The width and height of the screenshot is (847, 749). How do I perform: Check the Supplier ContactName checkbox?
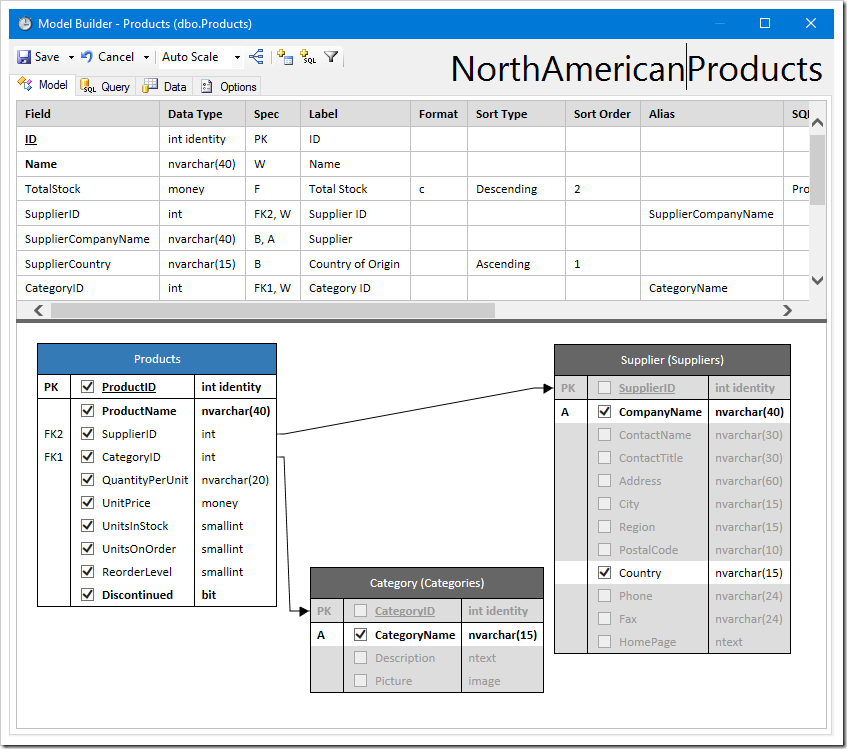604,435
